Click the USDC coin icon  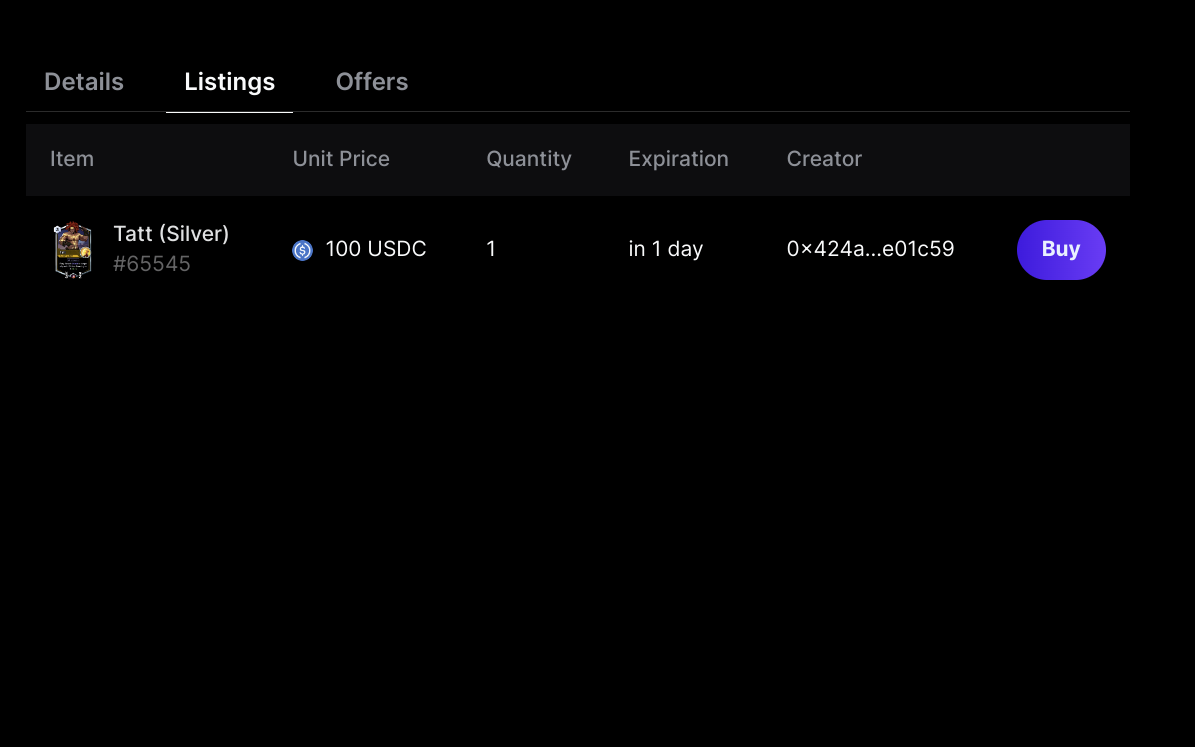pyautogui.click(x=302, y=250)
